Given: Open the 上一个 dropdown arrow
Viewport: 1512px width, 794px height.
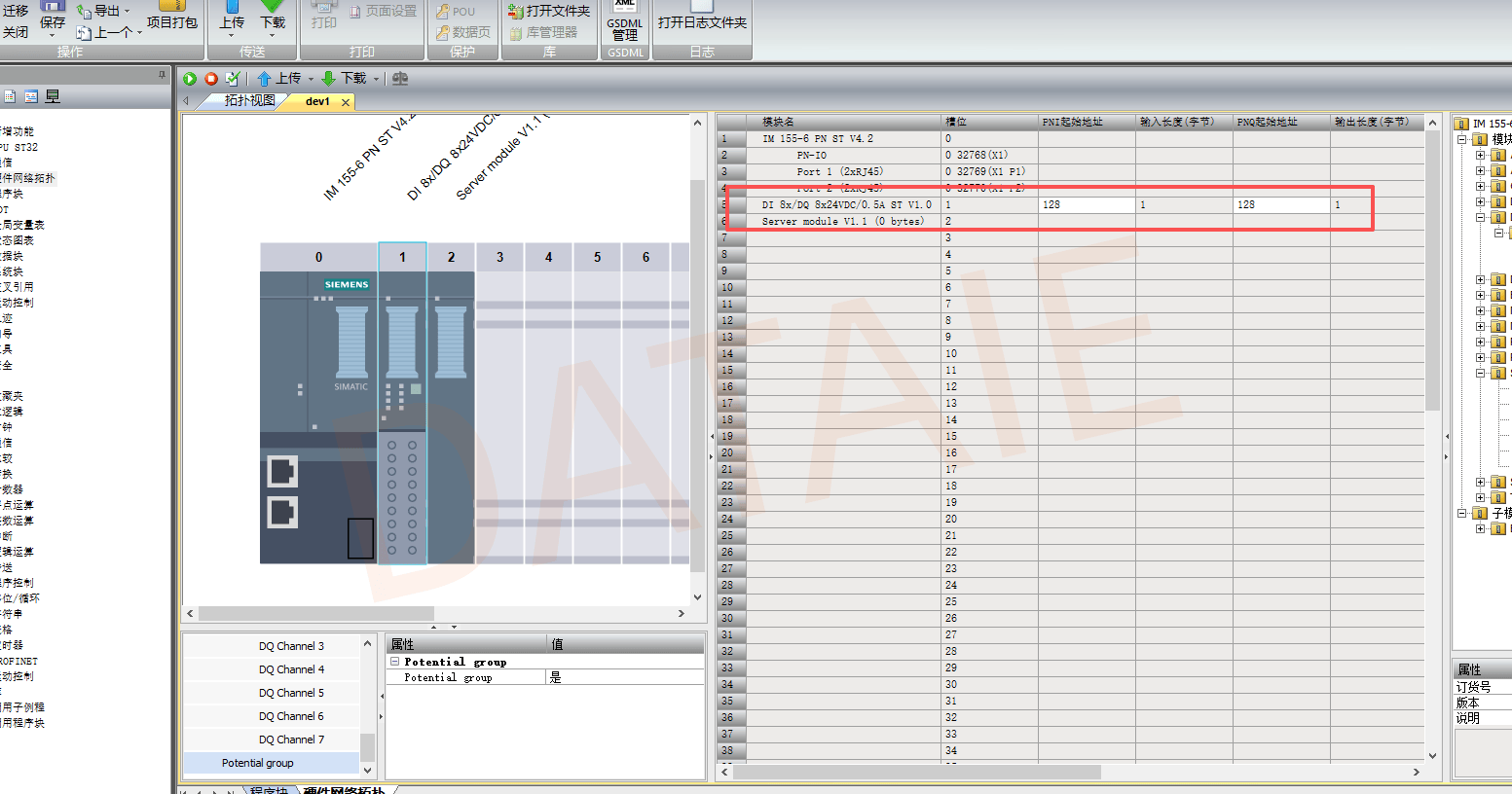Looking at the screenshot, I should (x=139, y=33).
